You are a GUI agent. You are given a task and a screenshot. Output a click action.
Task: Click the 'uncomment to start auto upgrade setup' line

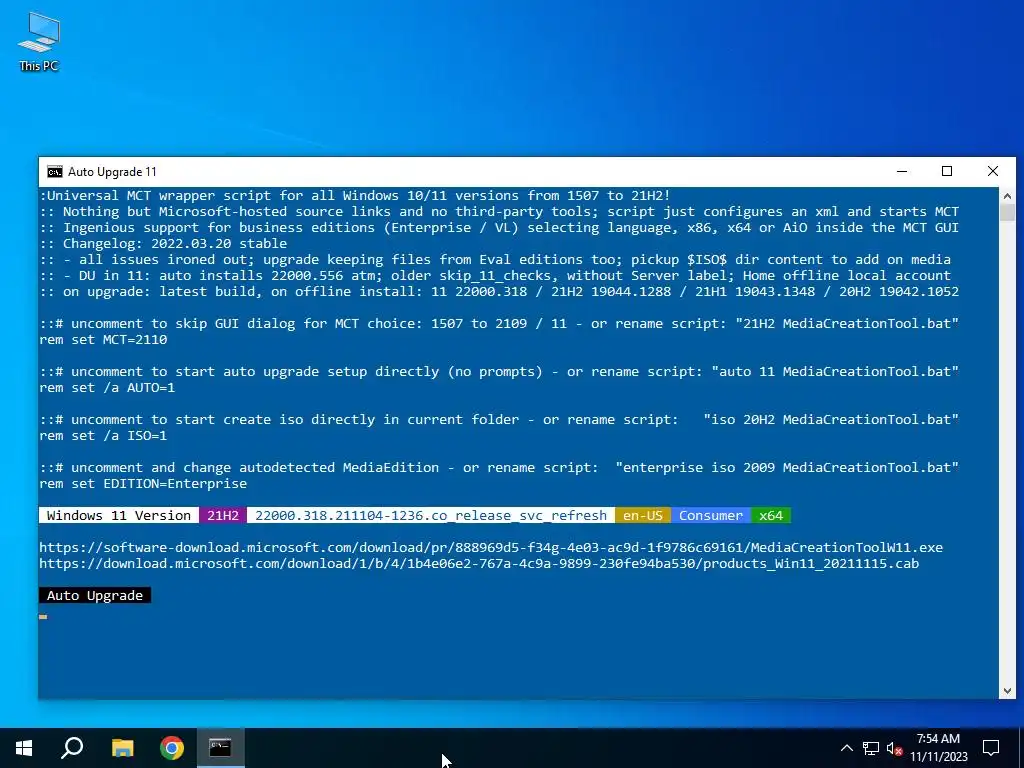click(x=499, y=372)
